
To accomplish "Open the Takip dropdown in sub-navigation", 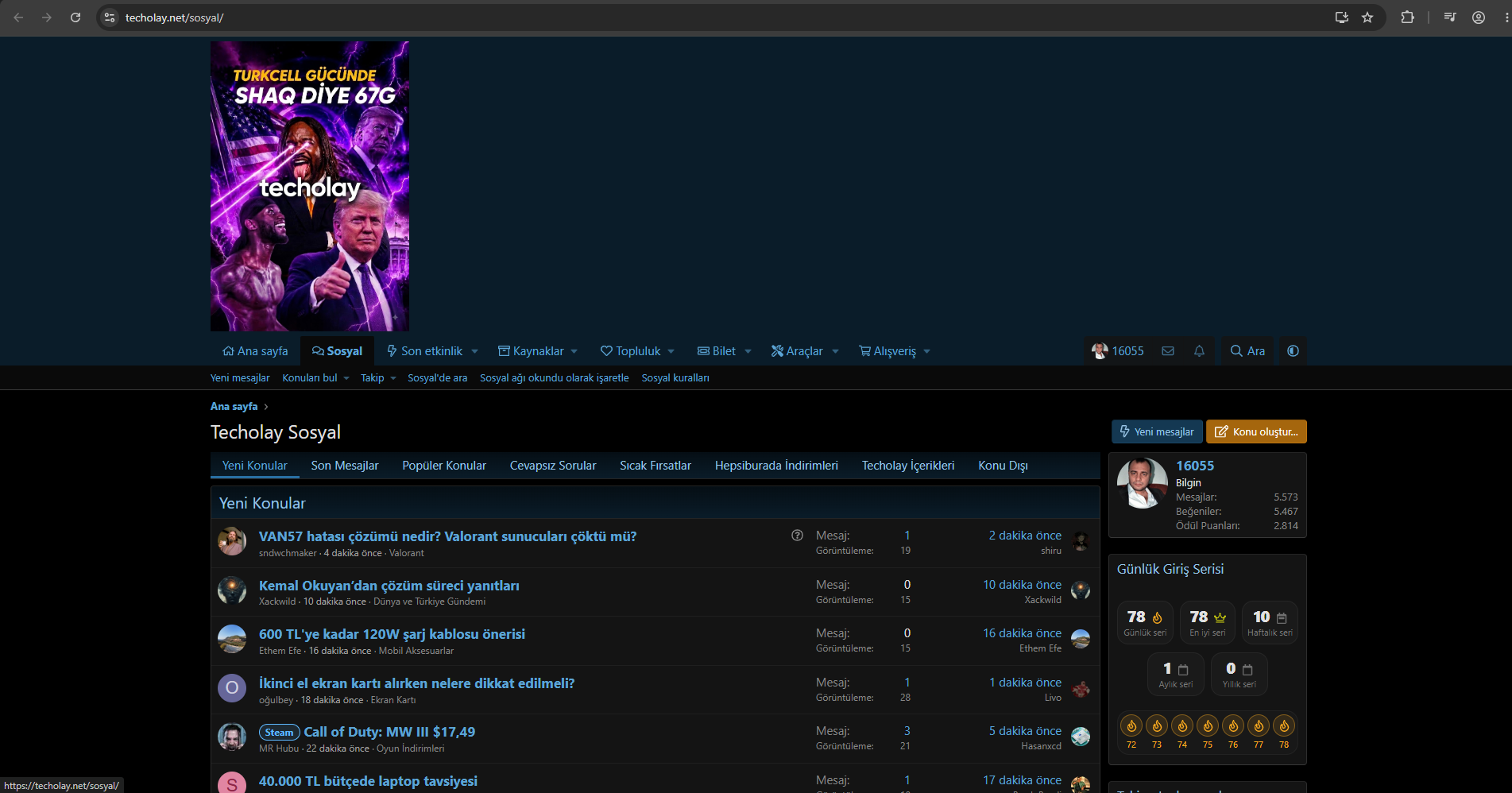I will tap(378, 378).
